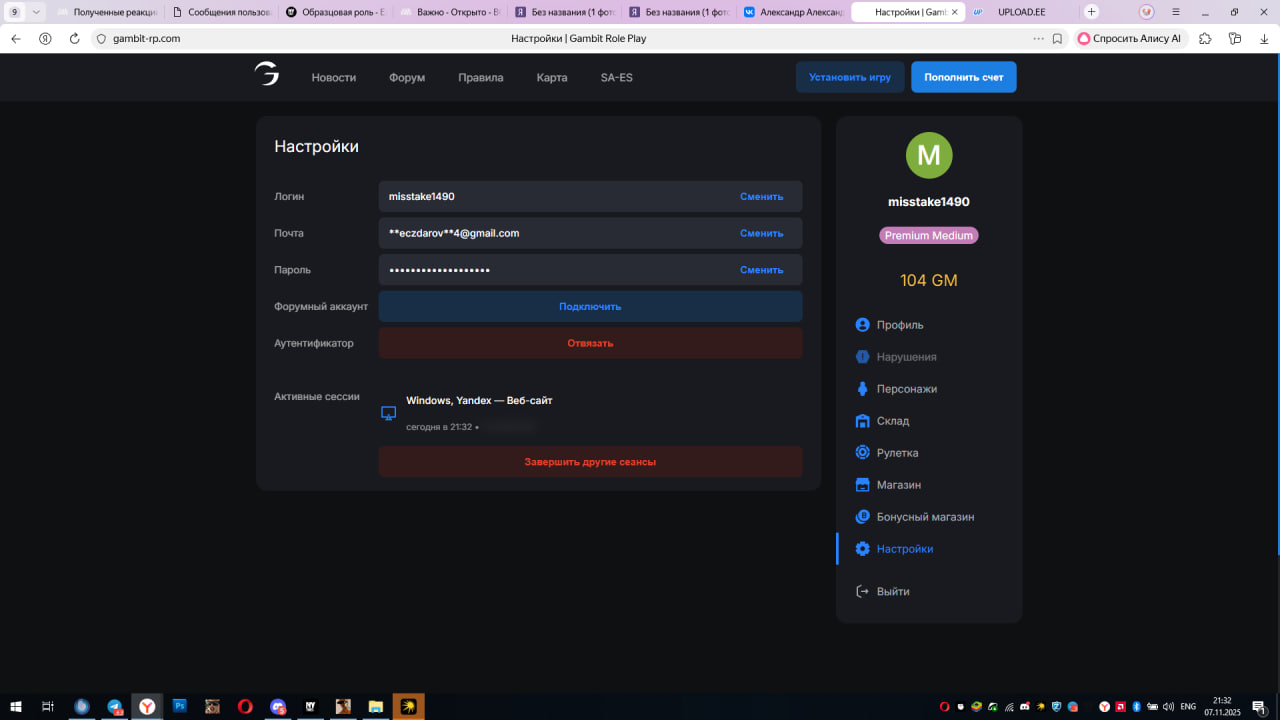1280x720 pixels.
Task: Click Сменить next to Пароль
Action: click(x=761, y=270)
